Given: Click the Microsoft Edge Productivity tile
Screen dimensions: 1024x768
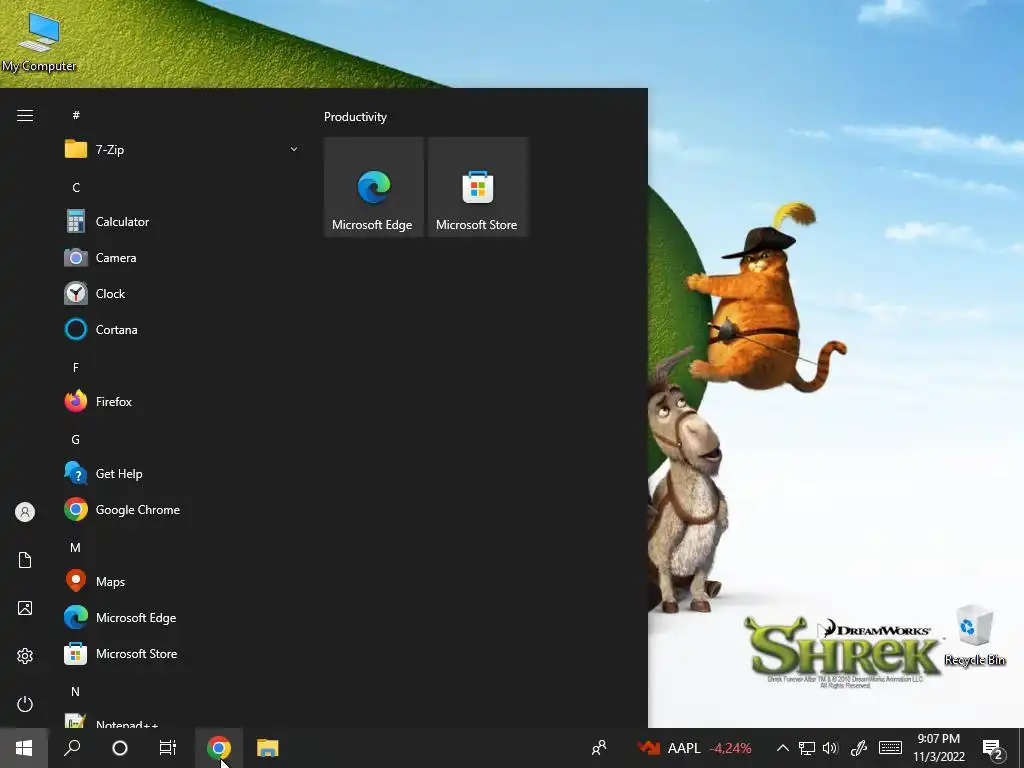Looking at the screenshot, I should click(x=374, y=187).
